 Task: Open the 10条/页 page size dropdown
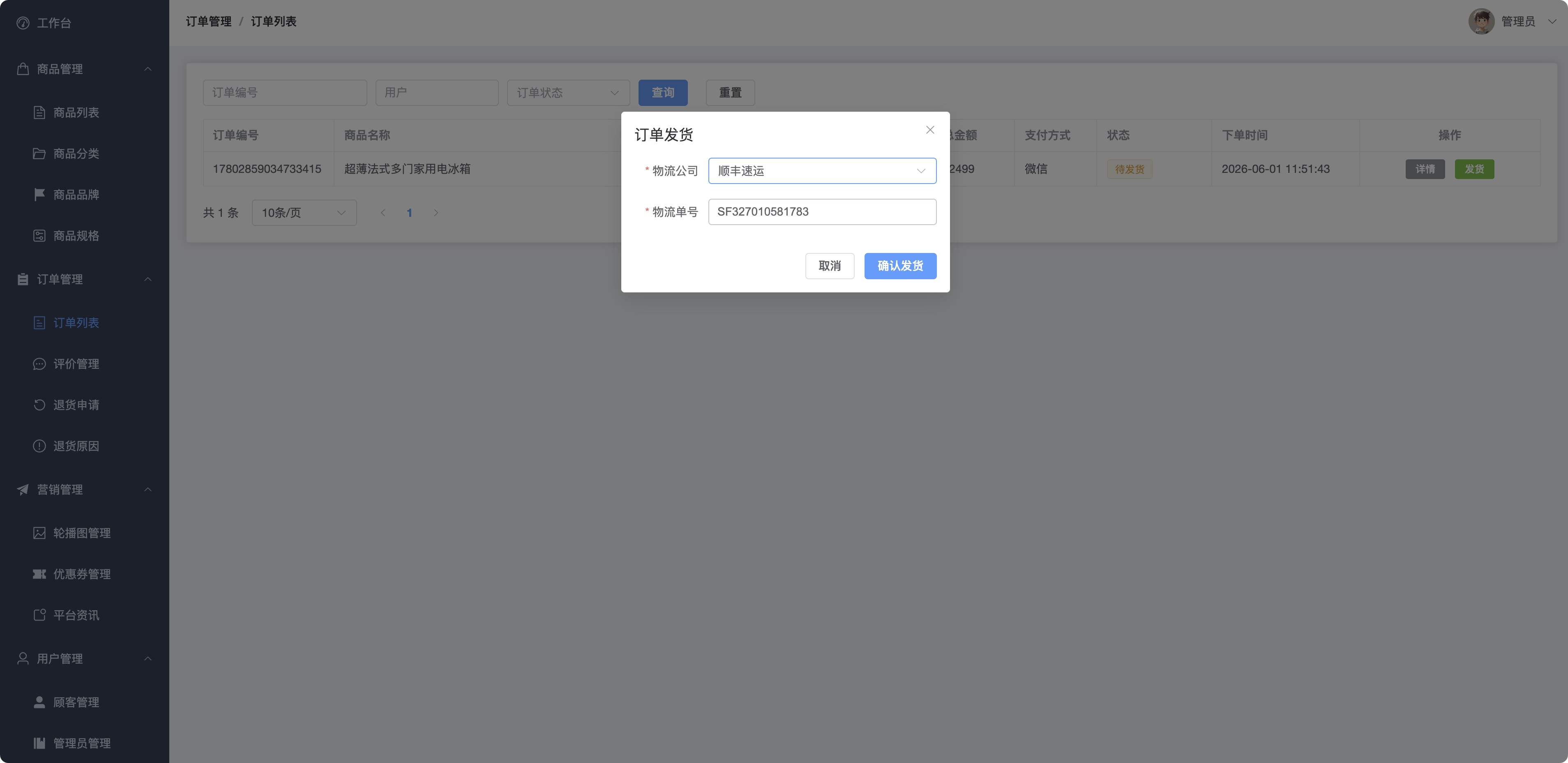304,213
